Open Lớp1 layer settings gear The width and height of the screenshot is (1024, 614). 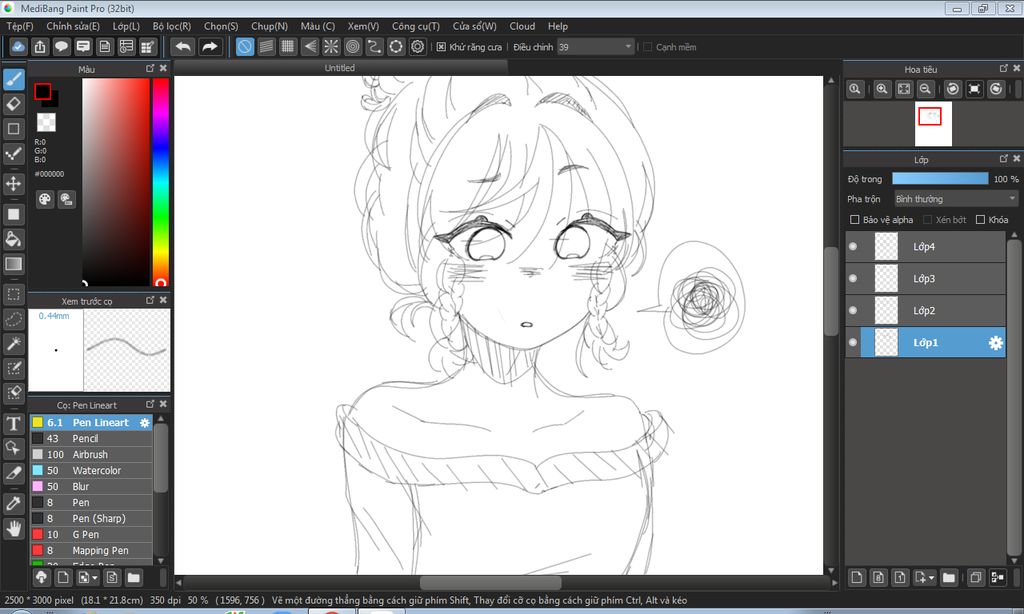(995, 343)
